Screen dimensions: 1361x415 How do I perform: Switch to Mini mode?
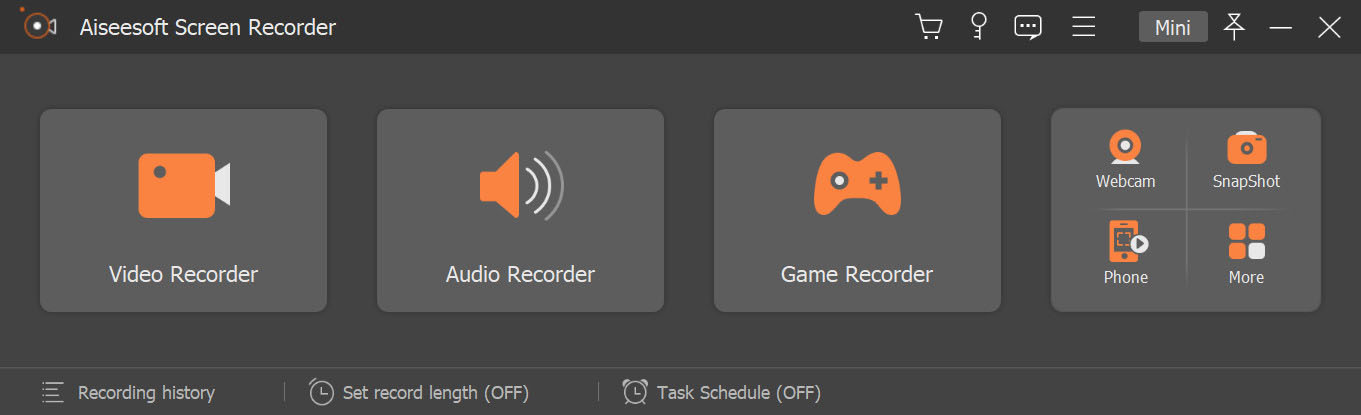pos(1172,27)
